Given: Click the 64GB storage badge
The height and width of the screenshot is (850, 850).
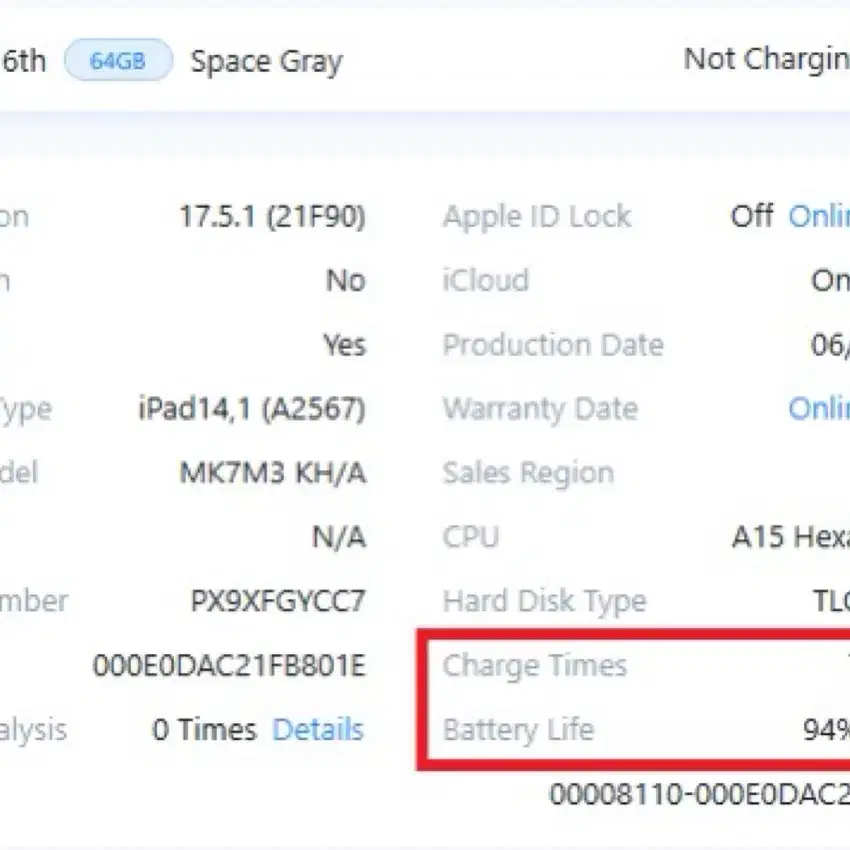Looking at the screenshot, I should click(118, 60).
